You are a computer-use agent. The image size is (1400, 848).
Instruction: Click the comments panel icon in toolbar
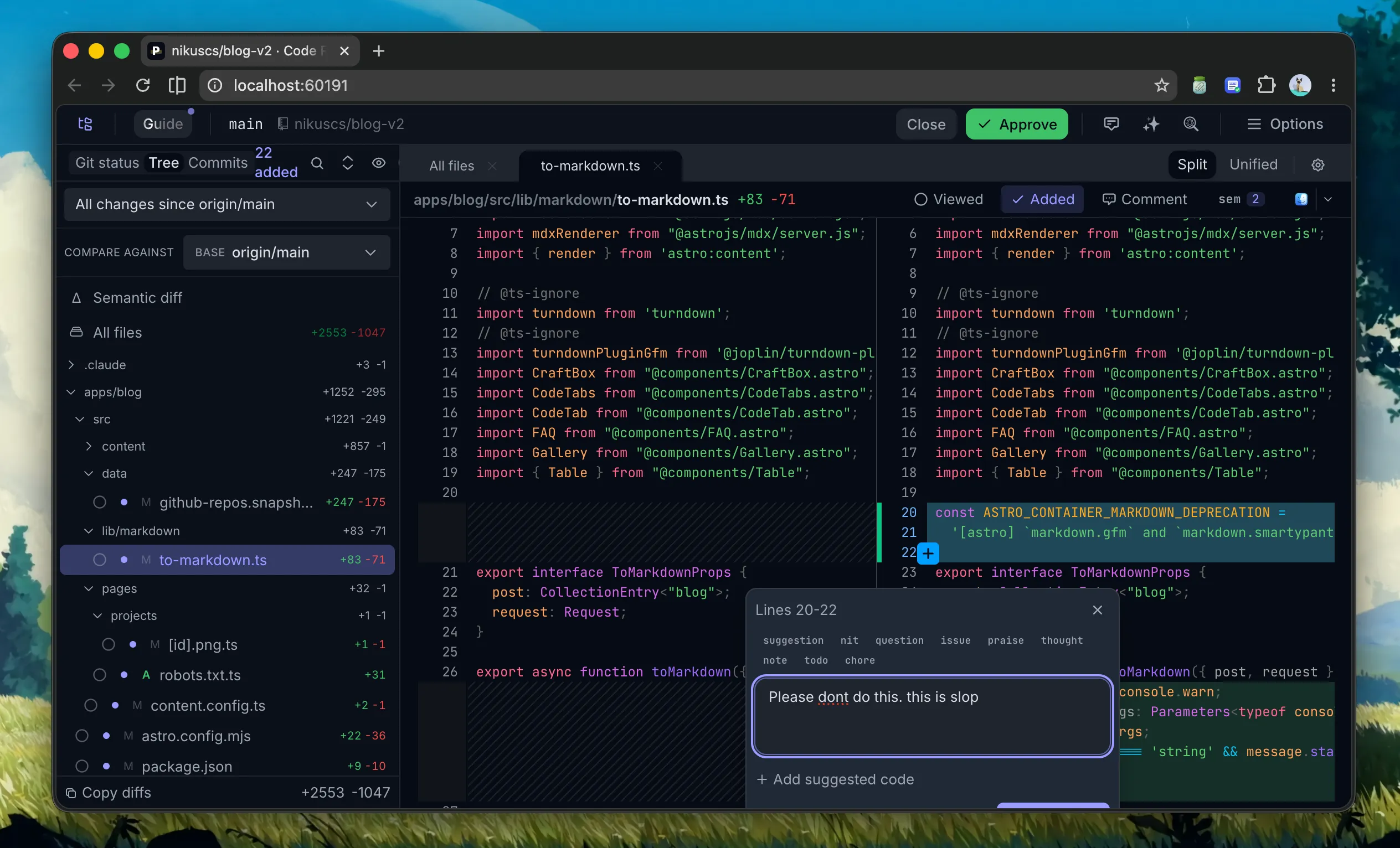point(1111,124)
